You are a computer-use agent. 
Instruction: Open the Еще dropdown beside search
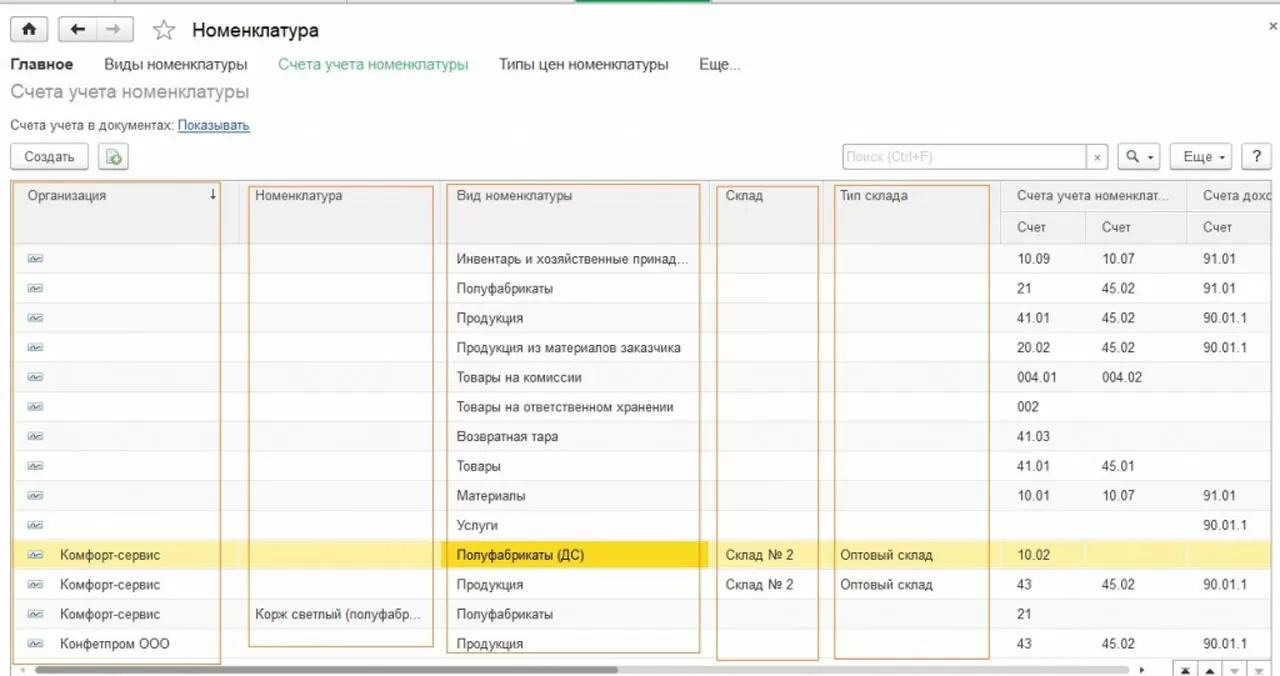pyautogui.click(x=1201, y=157)
